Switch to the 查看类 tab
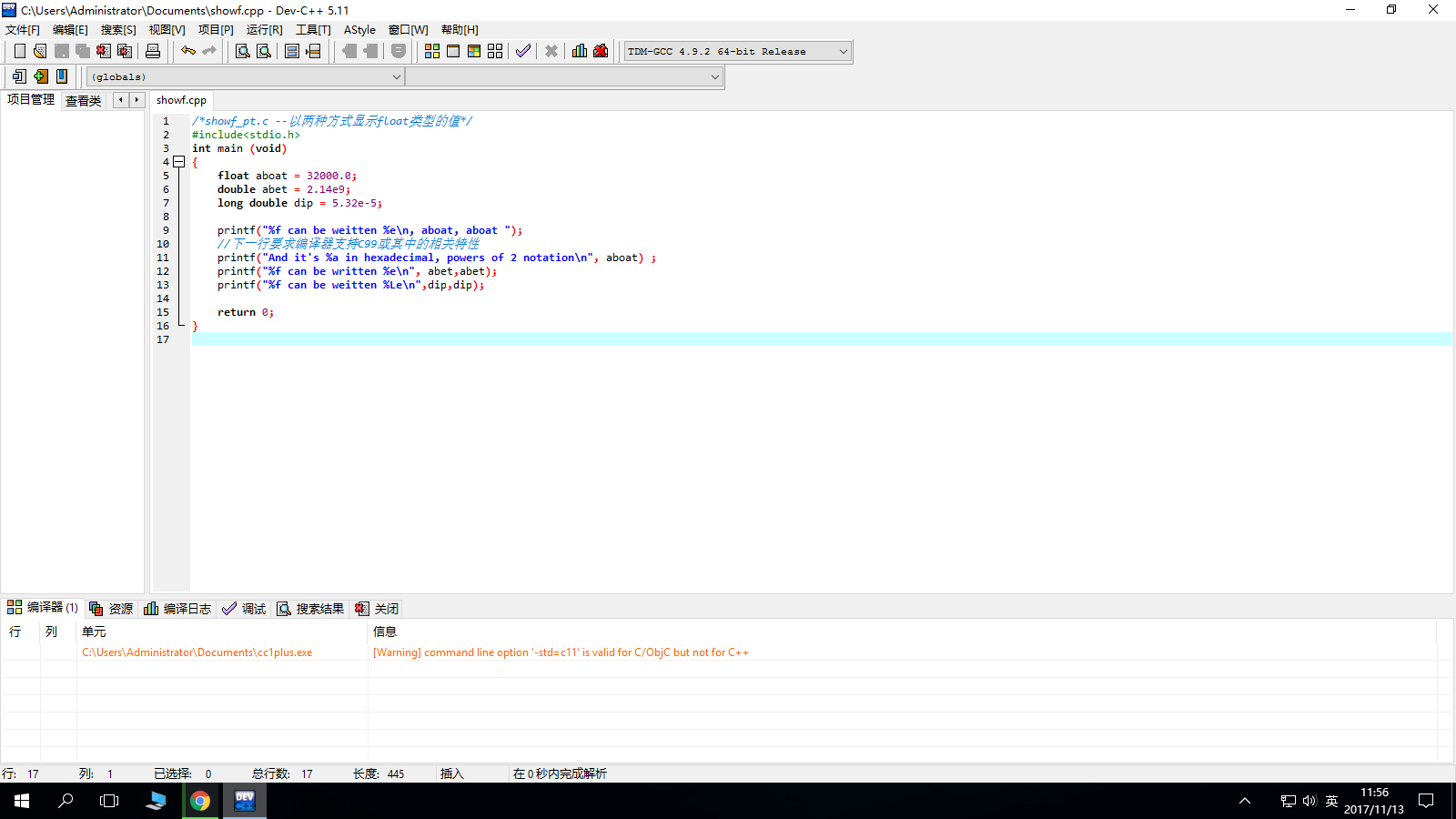This screenshot has width=1456, height=819. click(83, 101)
